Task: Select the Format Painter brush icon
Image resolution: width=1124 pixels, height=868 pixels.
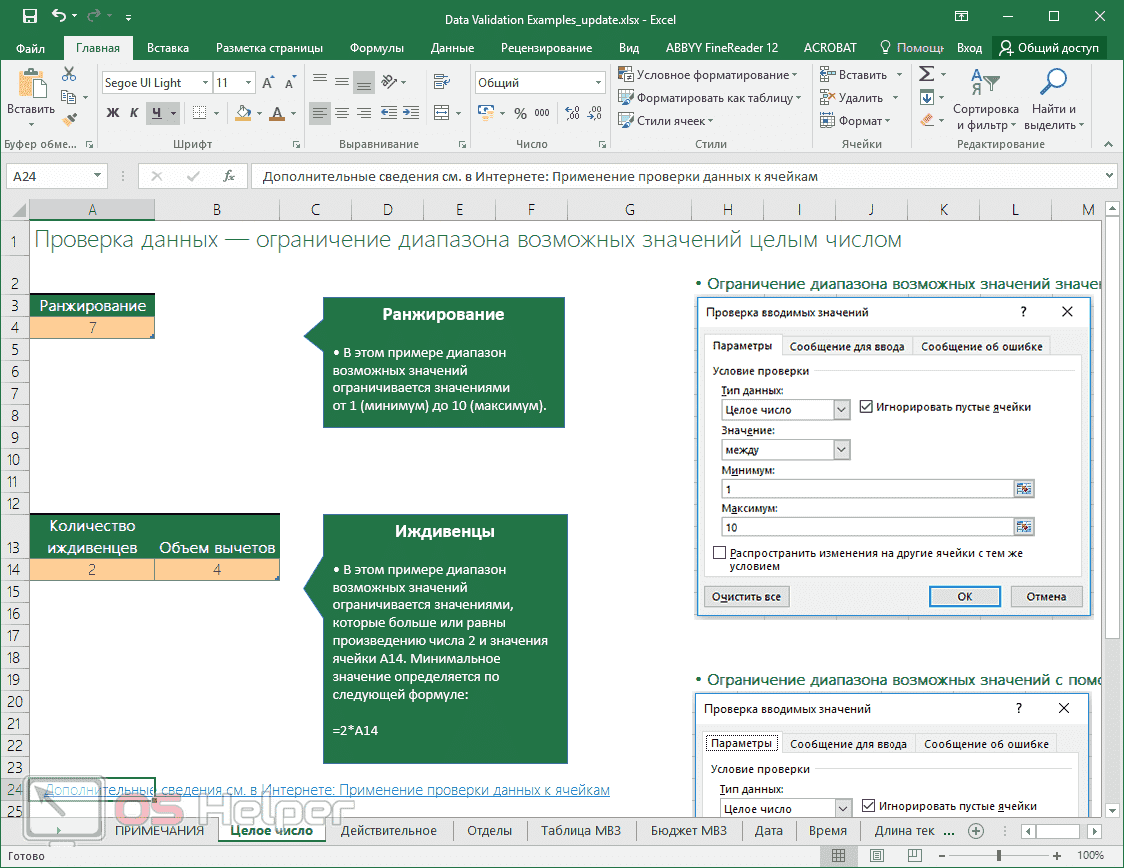Action: 69,119
